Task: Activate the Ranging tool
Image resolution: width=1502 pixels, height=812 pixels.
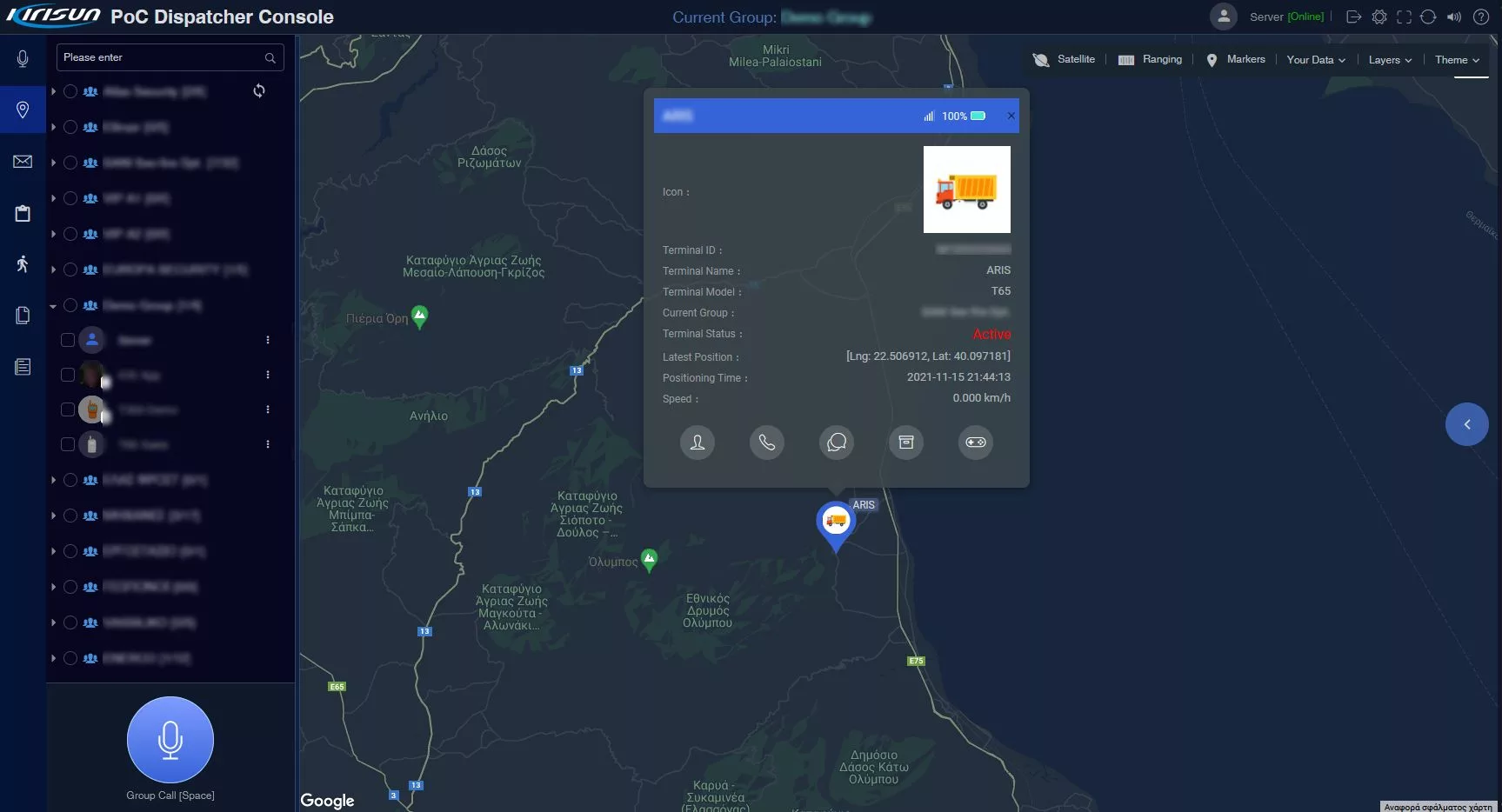Action: pos(1150,59)
